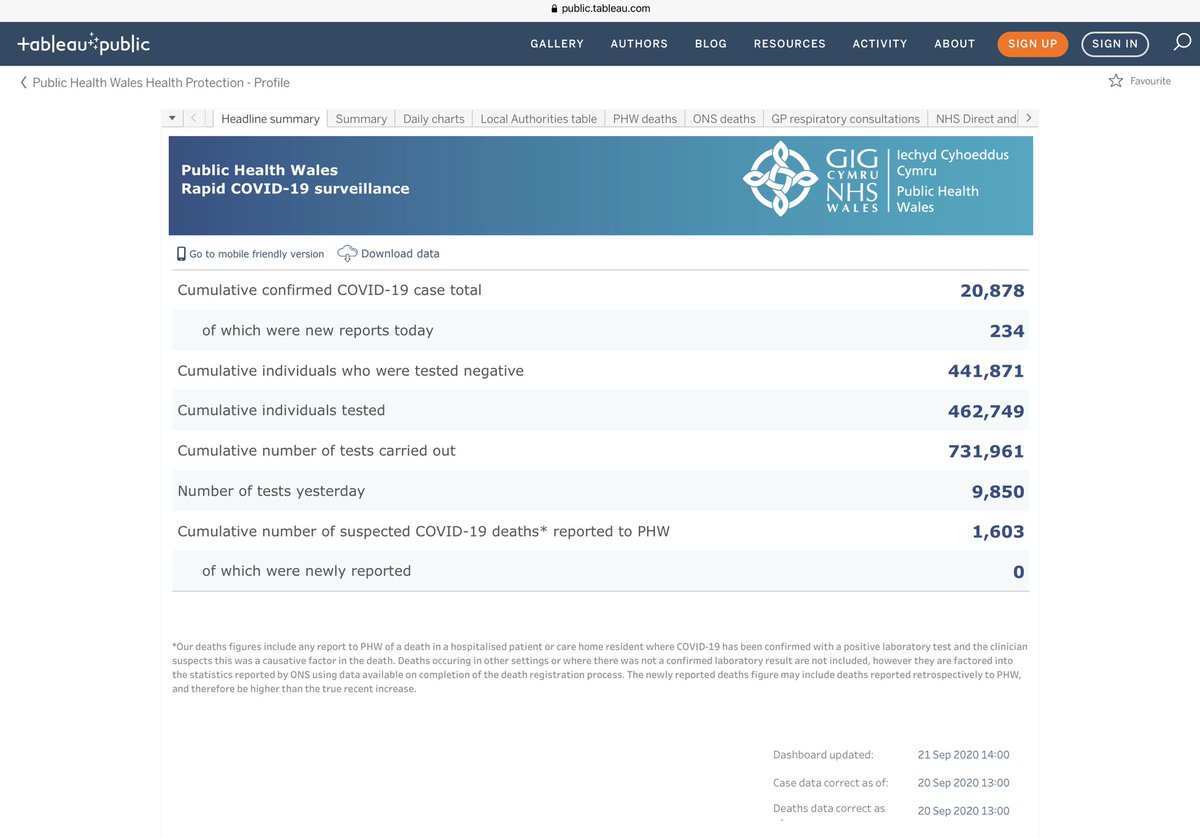Open the Local Authorities table tab

tap(538, 118)
